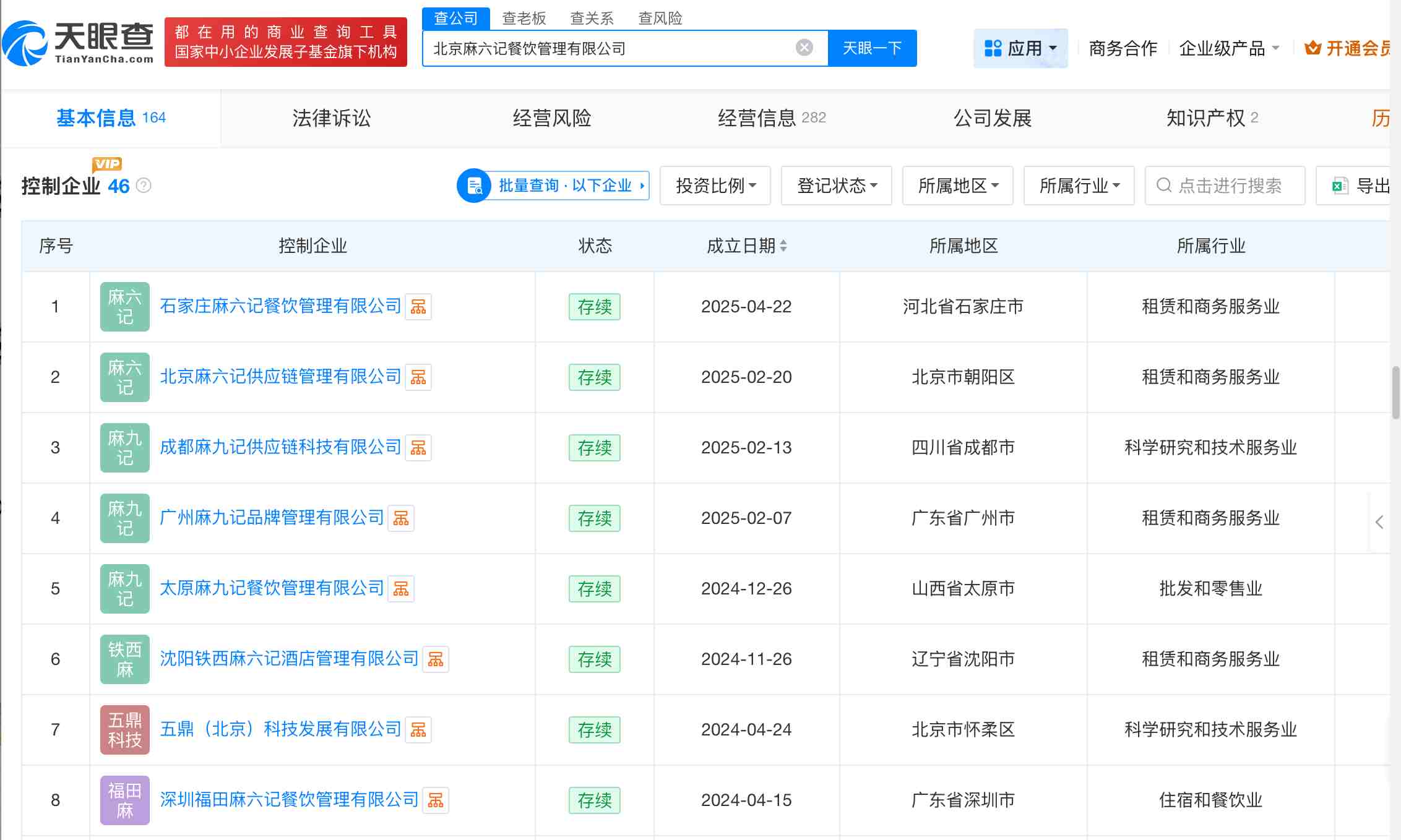Open the 所属行业 filter dropdown
Viewport: 1401px width, 840px height.
click(1079, 186)
